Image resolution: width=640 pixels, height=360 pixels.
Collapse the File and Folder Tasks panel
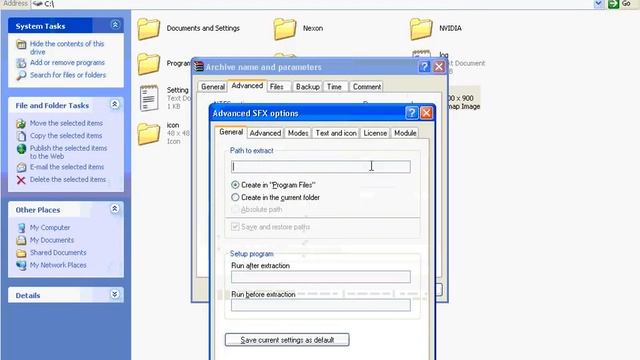click(x=115, y=105)
